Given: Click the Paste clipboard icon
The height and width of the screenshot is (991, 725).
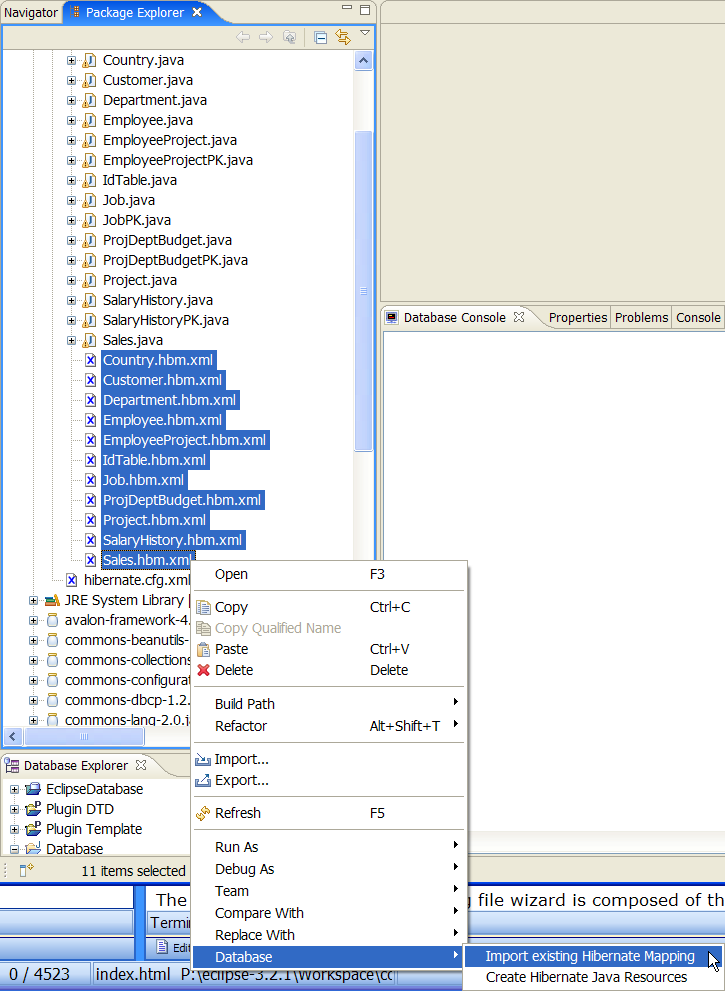Looking at the screenshot, I should click(204, 649).
